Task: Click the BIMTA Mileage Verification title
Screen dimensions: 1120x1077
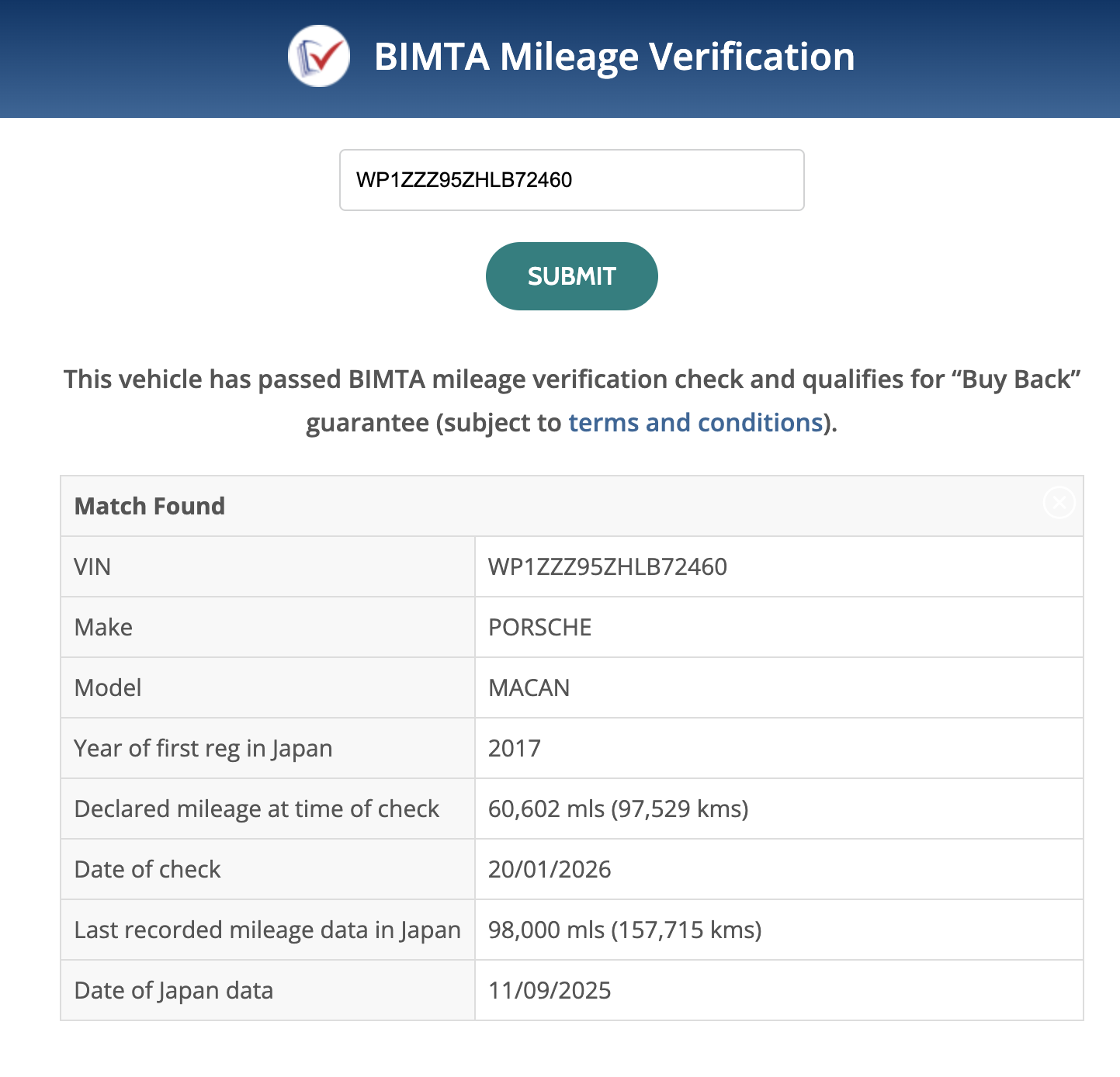Action: coord(614,57)
